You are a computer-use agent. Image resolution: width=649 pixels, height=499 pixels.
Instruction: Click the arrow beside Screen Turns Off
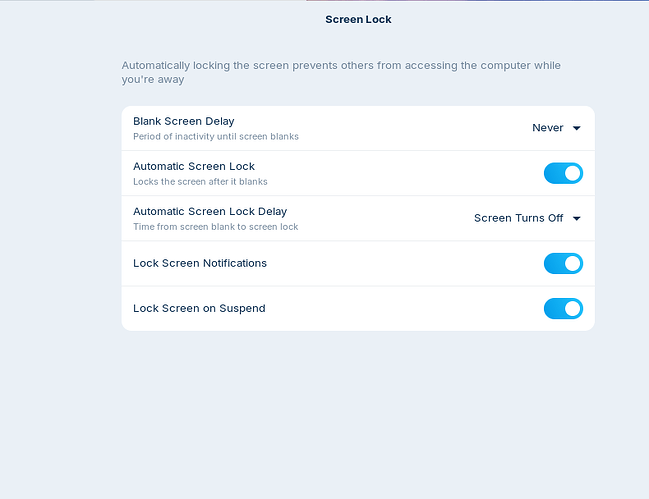(577, 218)
